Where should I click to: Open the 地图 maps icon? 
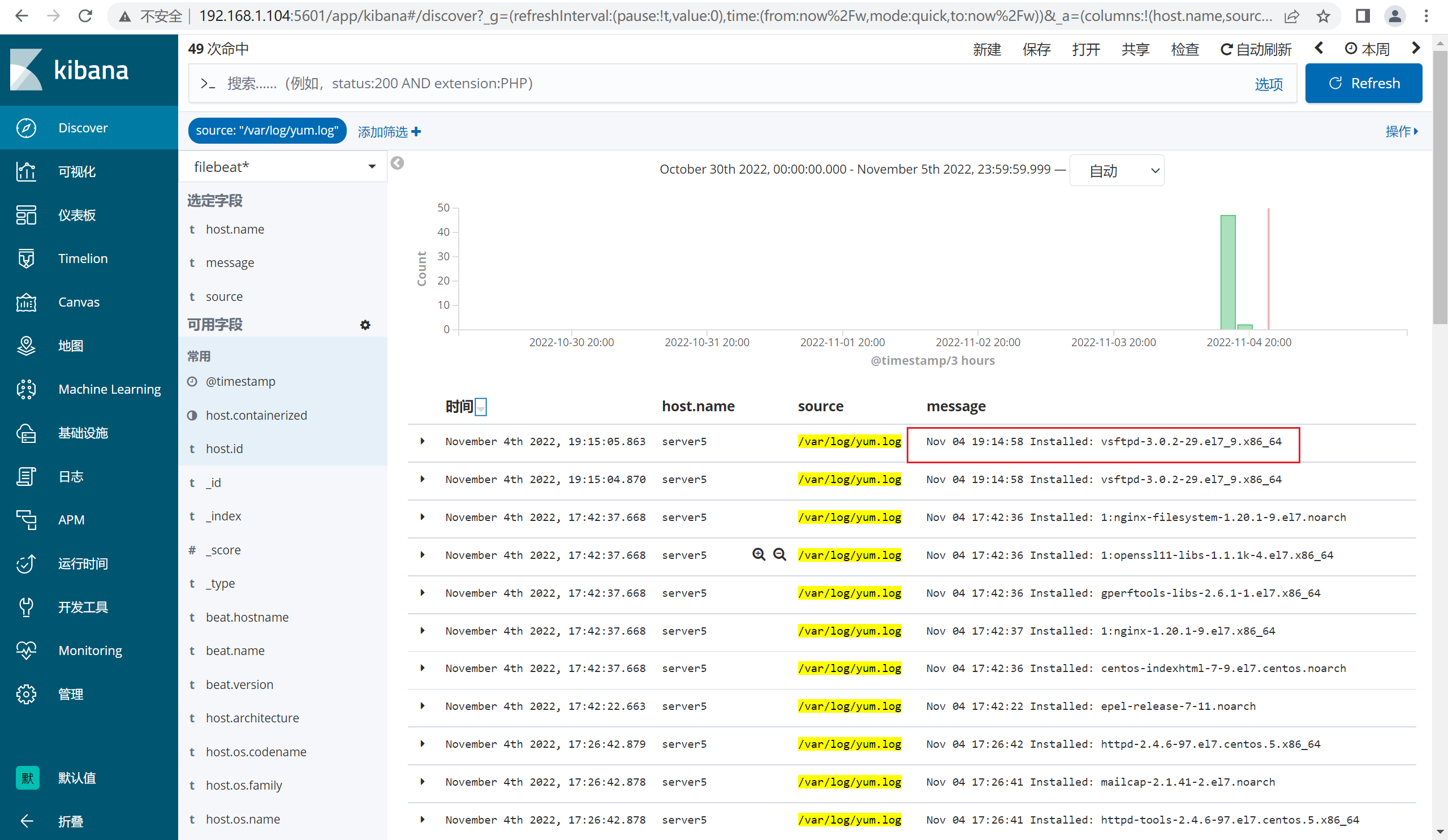[x=27, y=345]
